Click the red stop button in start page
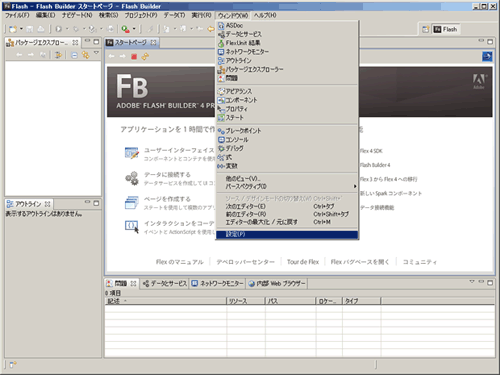This screenshot has height=375, width=500. [x=134, y=57]
